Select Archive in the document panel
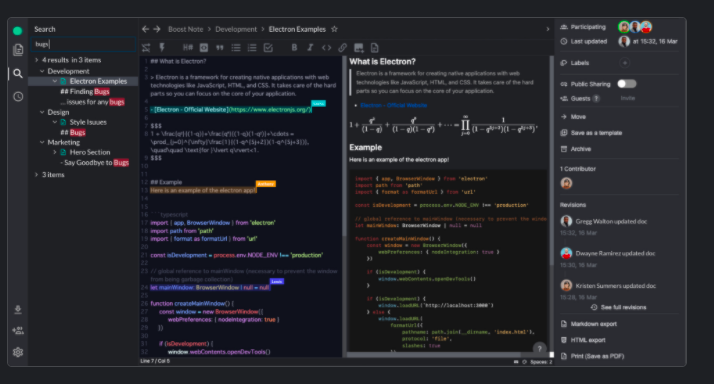 581,149
